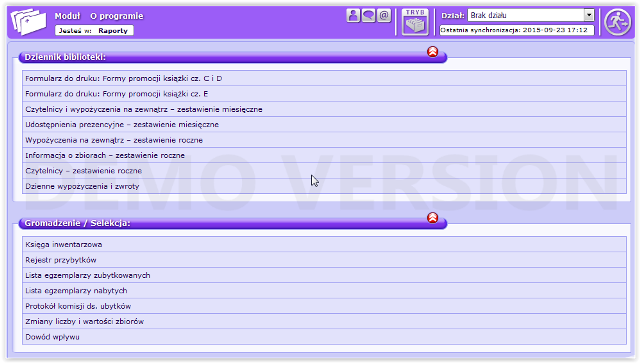Open Informacja o zbiorach annual report
This screenshot has width=640, height=363.
[324, 155]
